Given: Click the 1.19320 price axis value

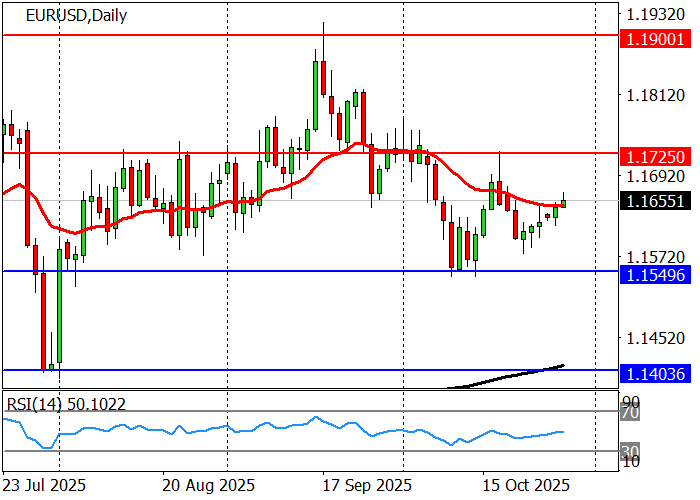Looking at the screenshot, I should (x=654, y=15).
